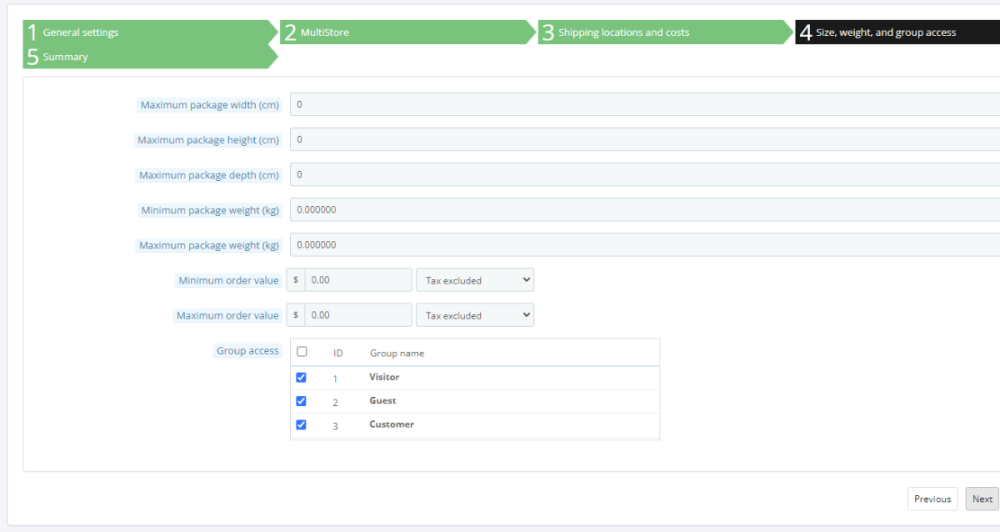Open the MultiStore step tab
This screenshot has width=1000, height=532.
pyautogui.click(x=405, y=33)
